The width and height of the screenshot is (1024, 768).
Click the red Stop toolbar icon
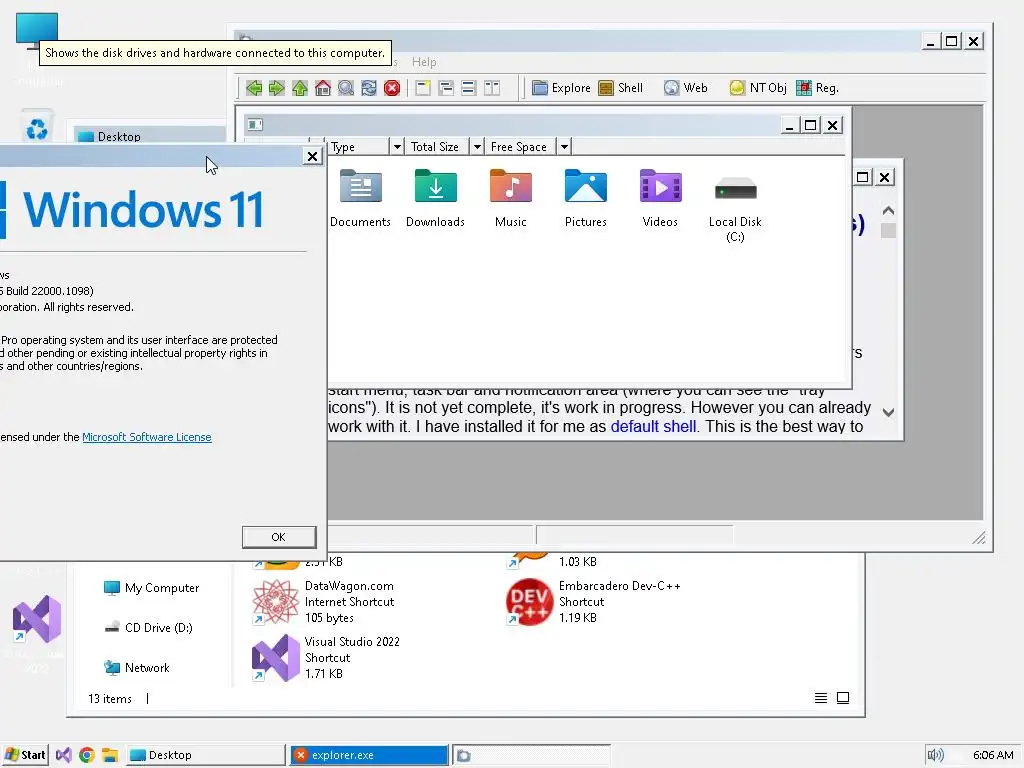click(392, 88)
